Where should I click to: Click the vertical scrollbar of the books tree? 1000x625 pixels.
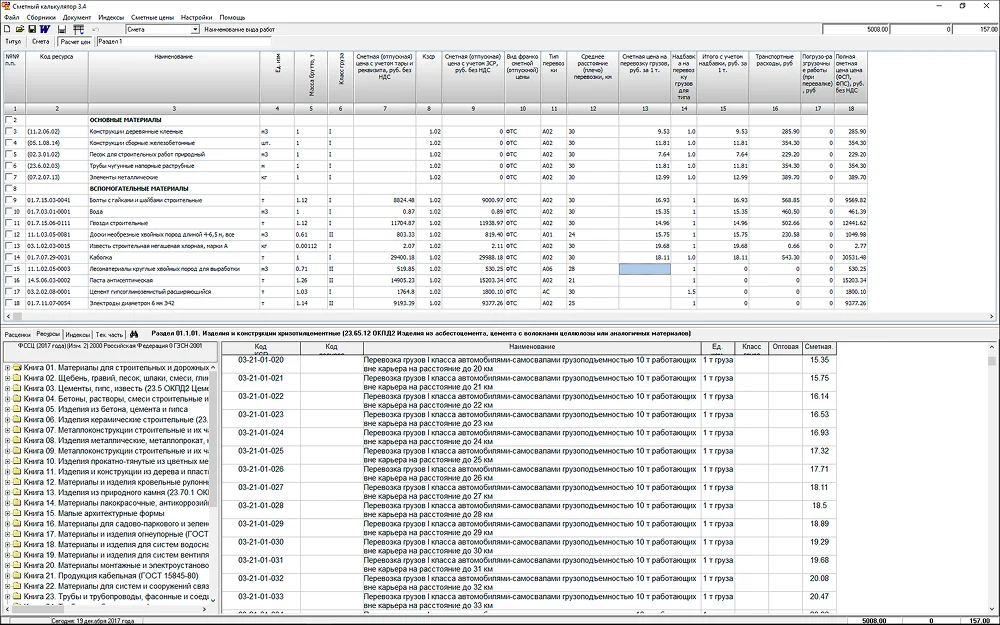tap(213, 483)
